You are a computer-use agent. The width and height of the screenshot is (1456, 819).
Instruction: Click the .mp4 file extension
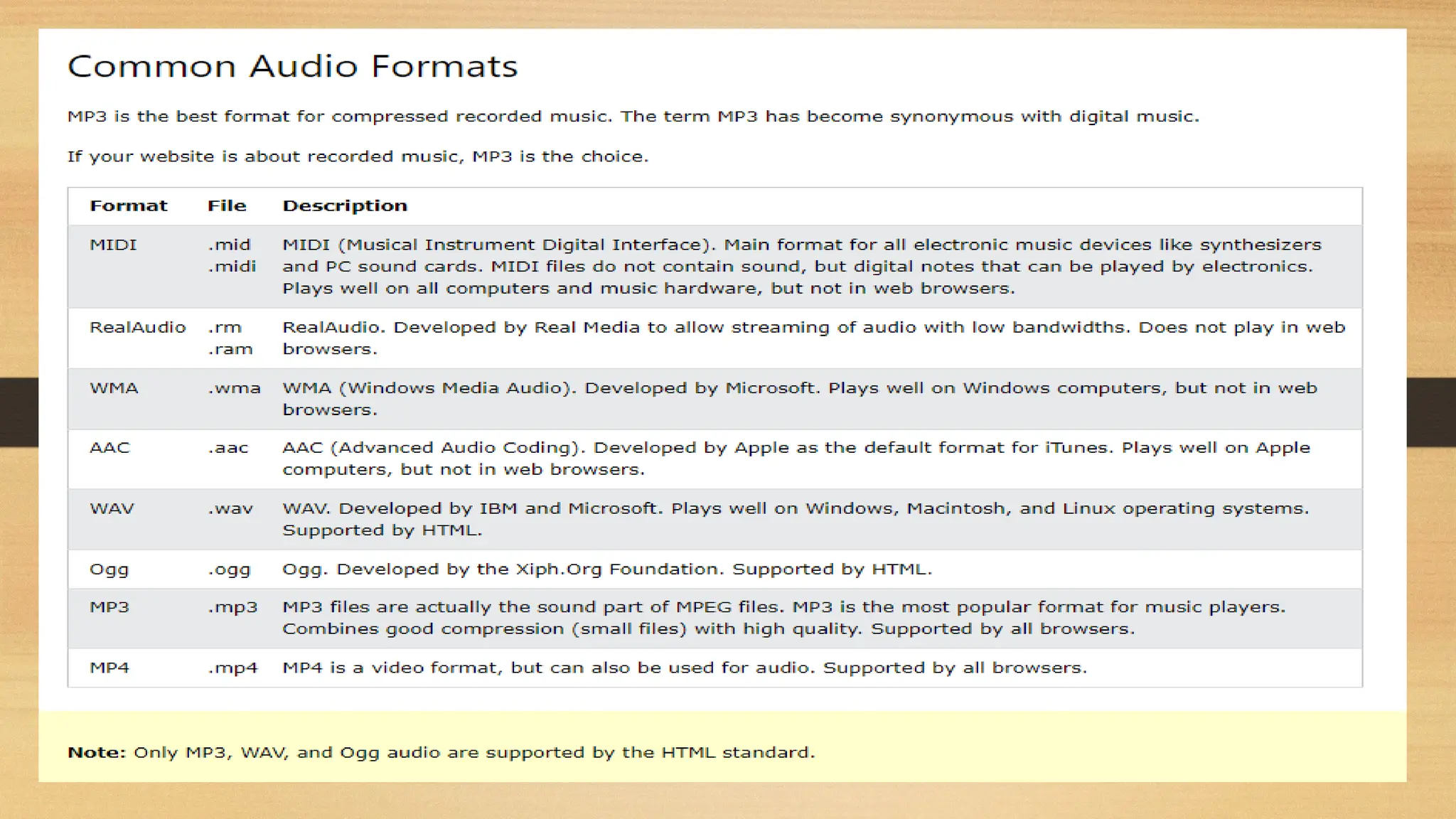(x=232, y=668)
